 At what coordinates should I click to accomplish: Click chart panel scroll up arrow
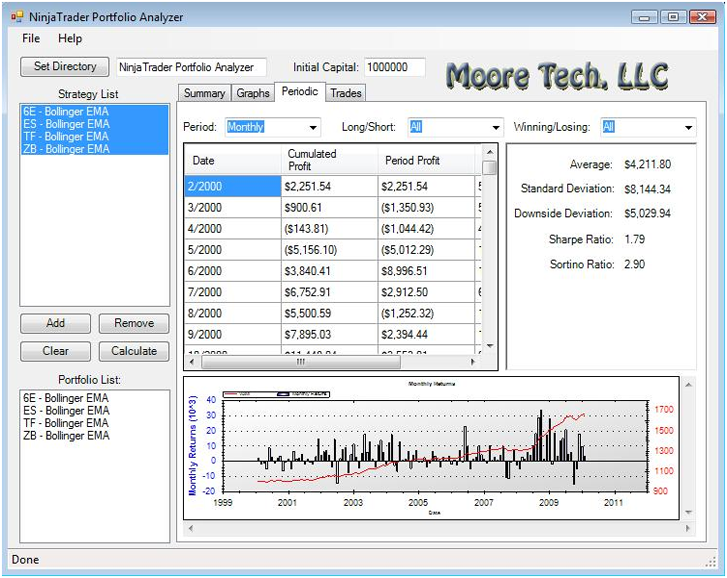click(x=689, y=385)
